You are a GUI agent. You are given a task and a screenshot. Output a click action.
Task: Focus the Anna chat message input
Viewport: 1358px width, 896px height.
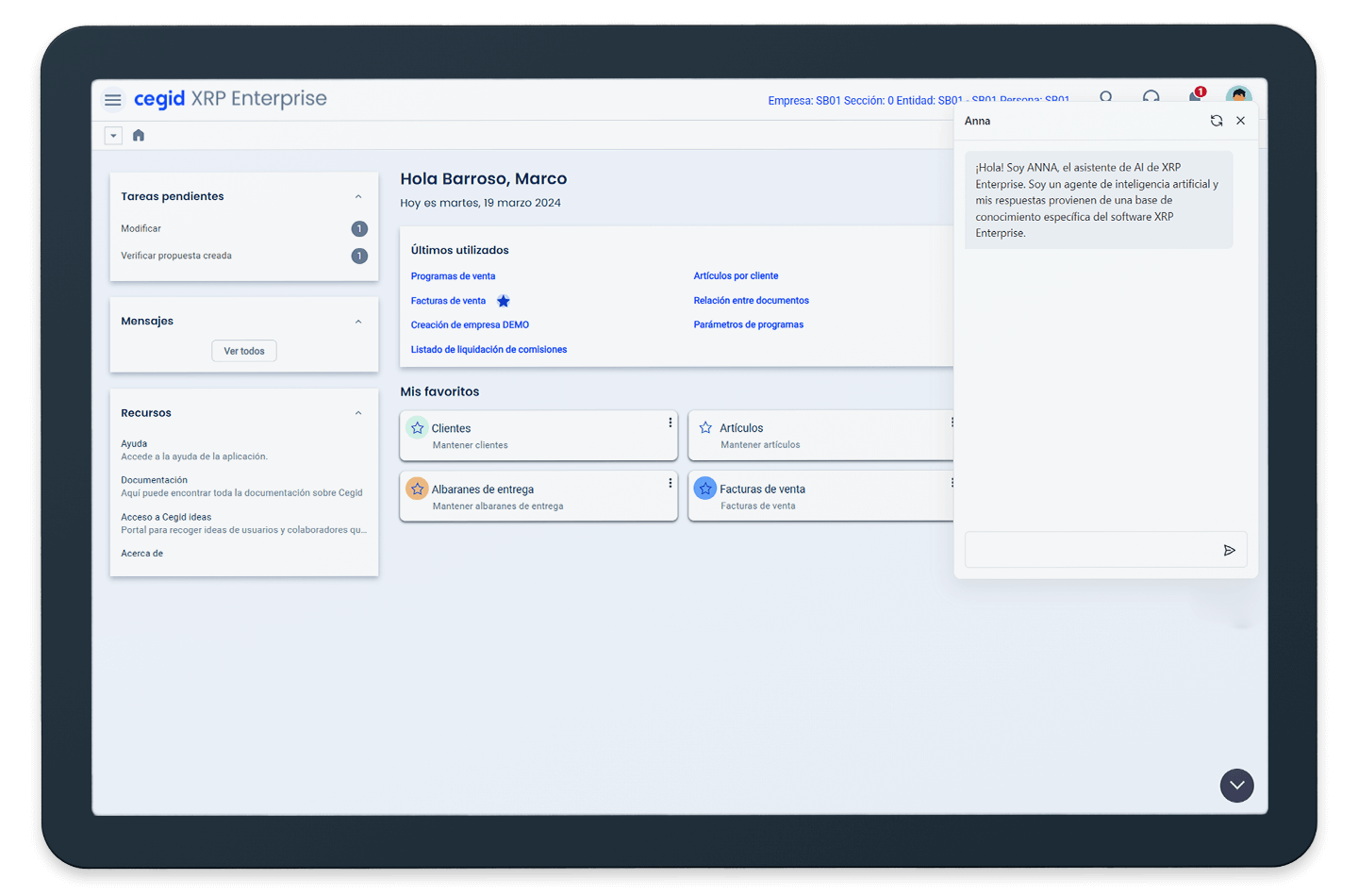tap(1089, 551)
